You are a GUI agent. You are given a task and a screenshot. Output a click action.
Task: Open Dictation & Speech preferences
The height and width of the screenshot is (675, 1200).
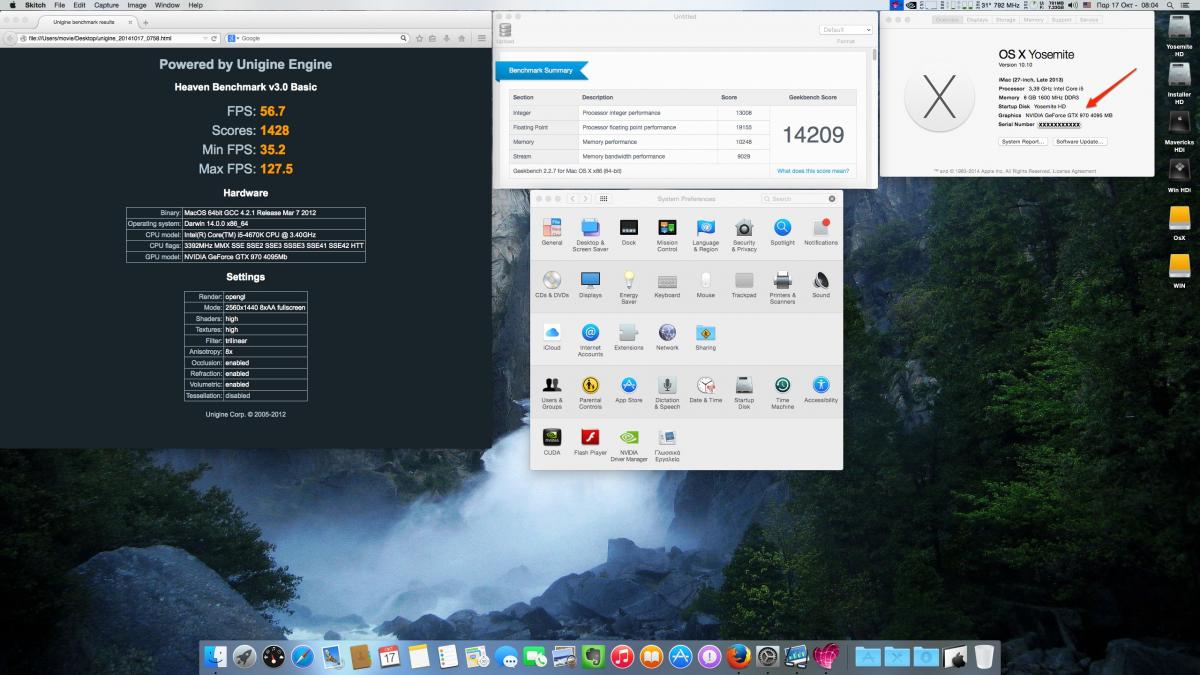click(667, 391)
